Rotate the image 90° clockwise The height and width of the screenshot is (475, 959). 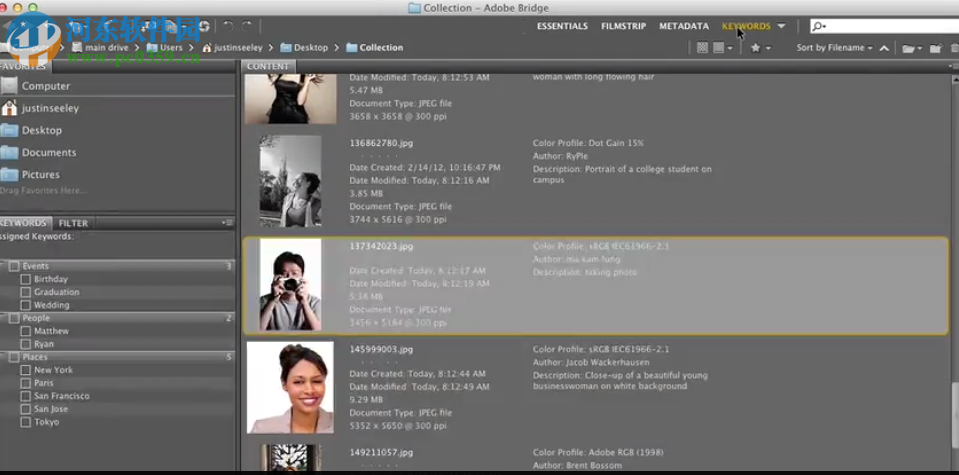[x=246, y=26]
